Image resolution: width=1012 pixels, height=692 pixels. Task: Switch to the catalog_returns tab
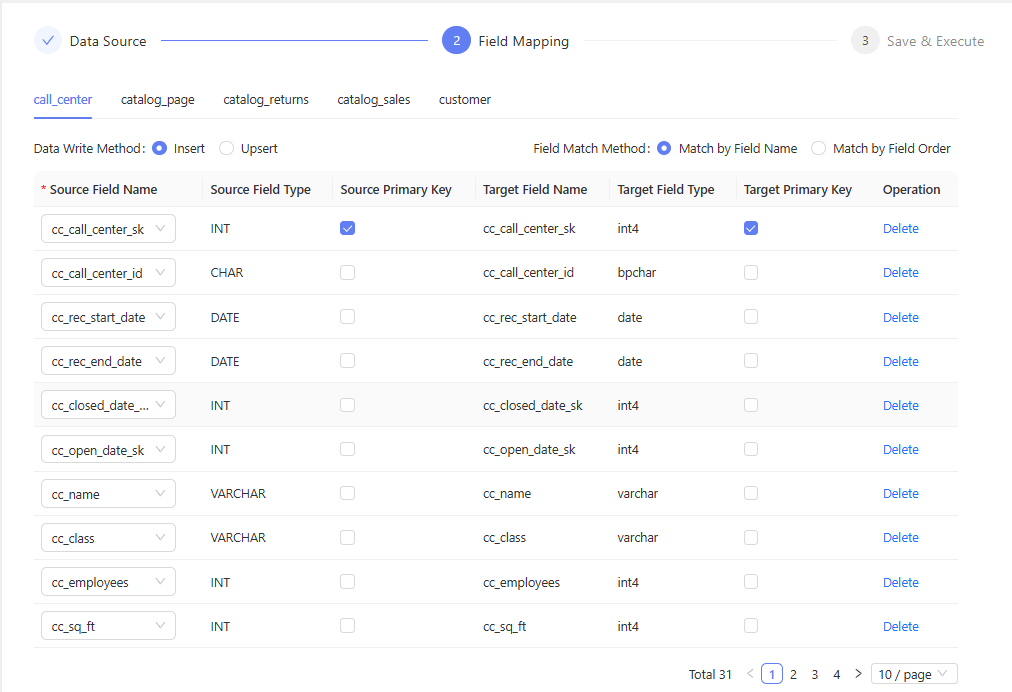[x=266, y=100]
